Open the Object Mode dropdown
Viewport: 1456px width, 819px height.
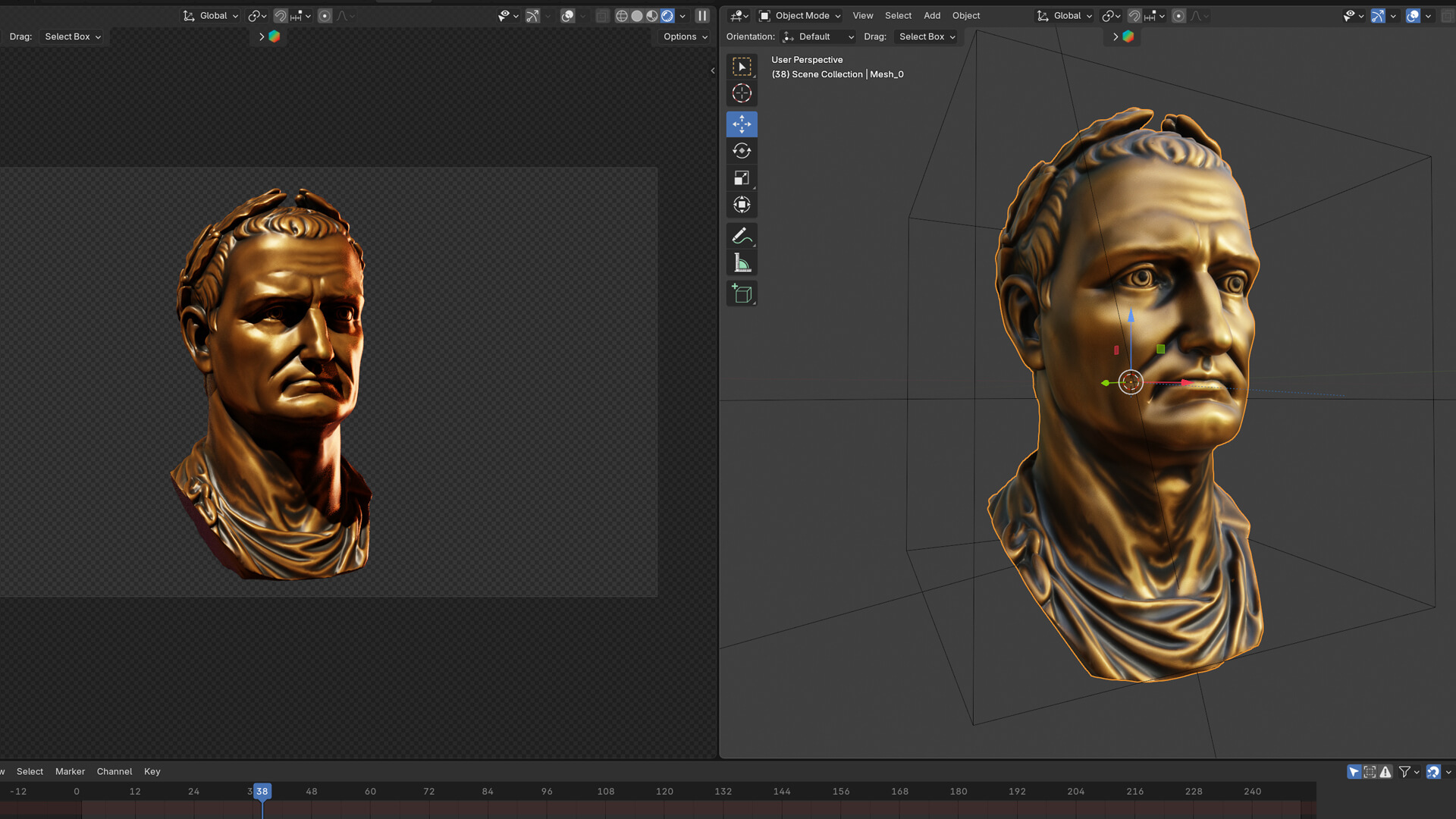[800, 16]
